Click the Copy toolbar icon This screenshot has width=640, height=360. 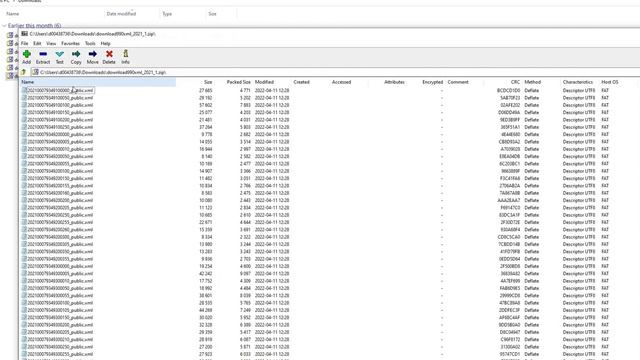pyautogui.click(x=76, y=57)
